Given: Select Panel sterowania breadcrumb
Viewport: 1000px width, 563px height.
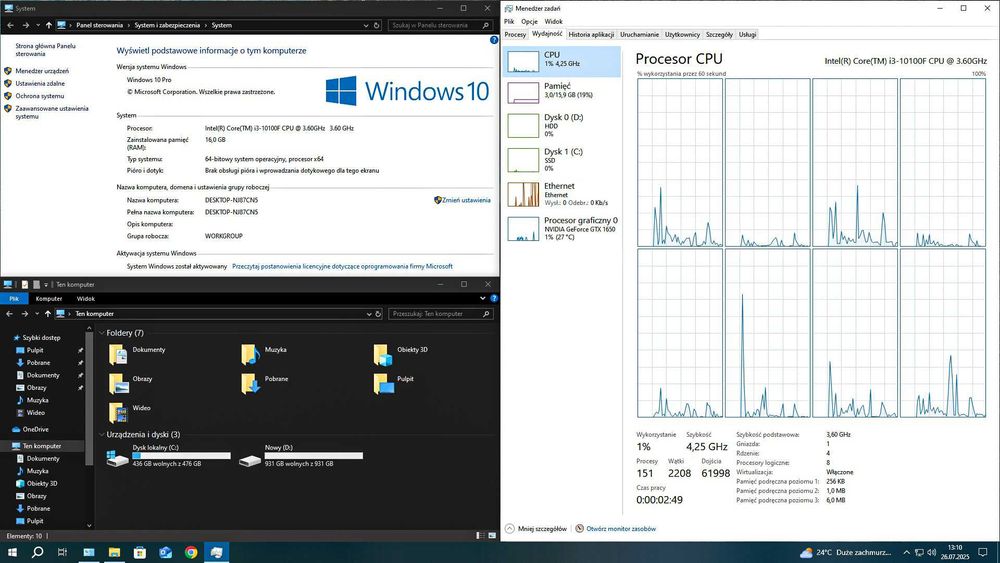Looking at the screenshot, I should 99,26.
